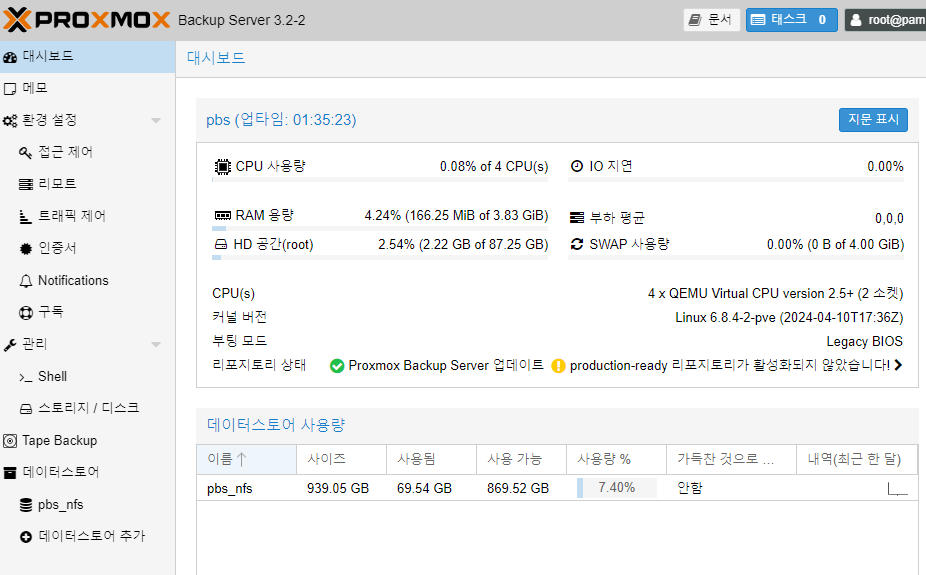Click the terminal prompt icon for Shell
Screen dimensions: 926x575
25,377
